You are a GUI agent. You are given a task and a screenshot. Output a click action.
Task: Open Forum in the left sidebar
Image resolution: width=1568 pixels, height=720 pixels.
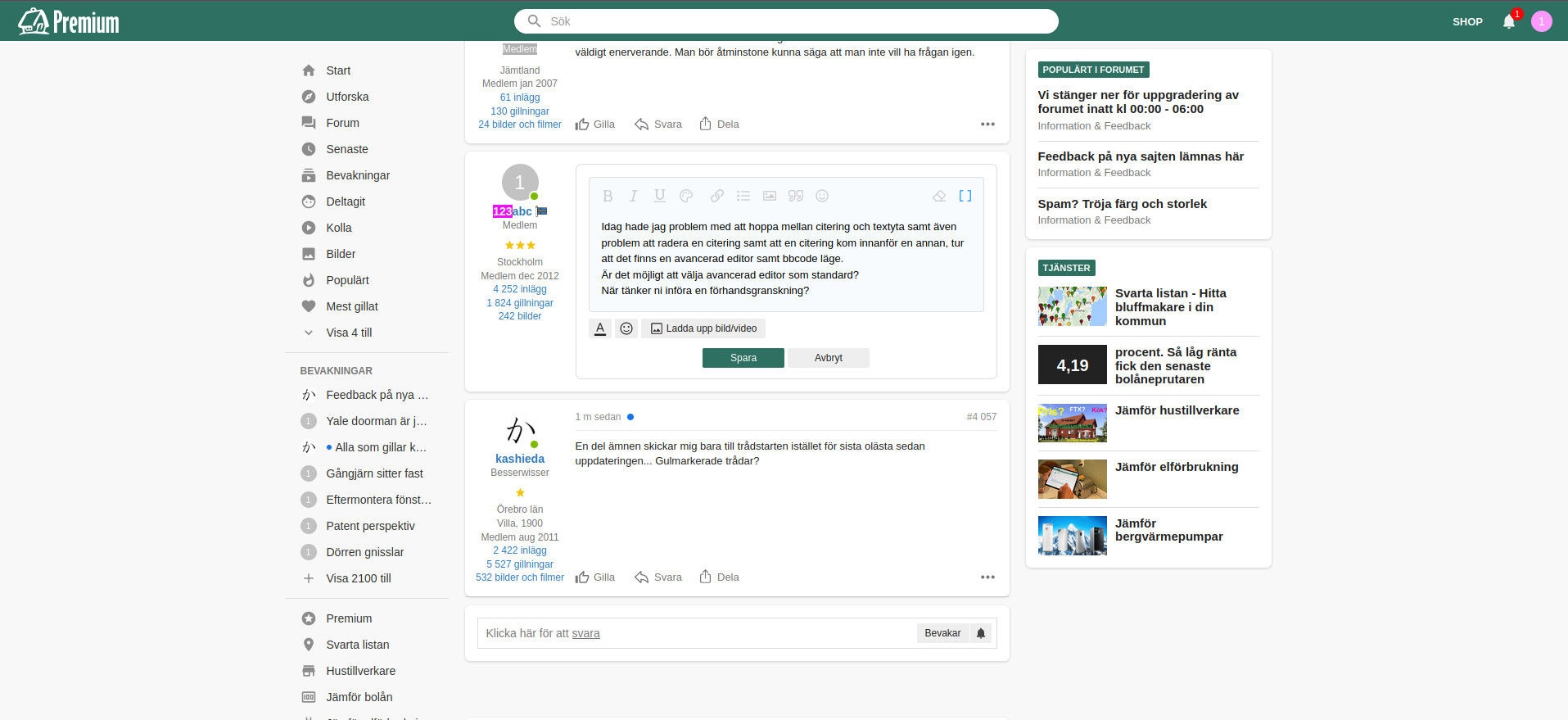pyautogui.click(x=342, y=123)
